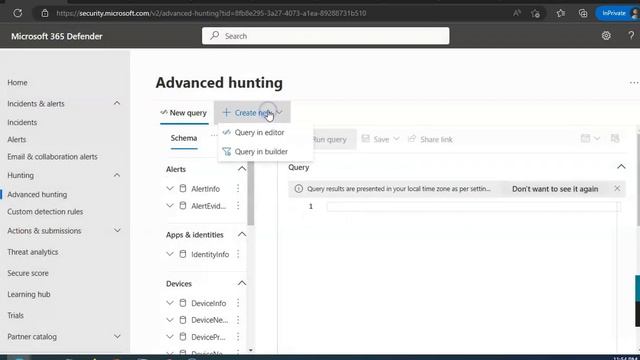Screen dimensions: 640x360
Task: Click the AlertInfo table icon
Action: tap(183, 189)
